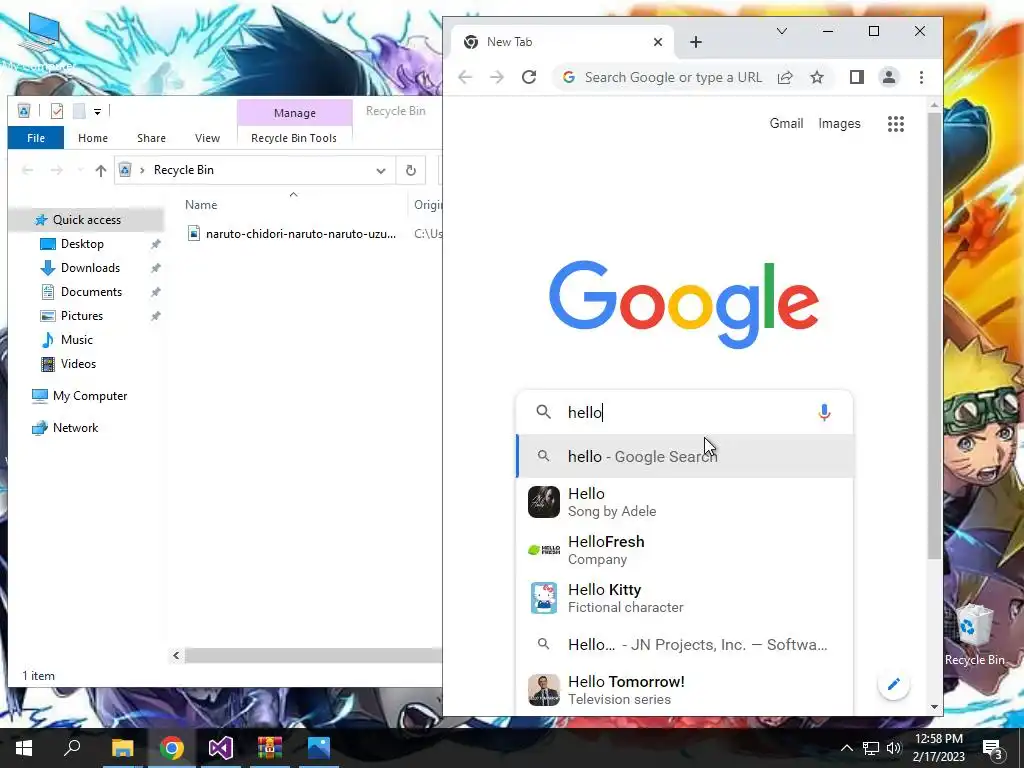Open Windows Start menu
The height and width of the screenshot is (768, 1024).
point(24,748)
